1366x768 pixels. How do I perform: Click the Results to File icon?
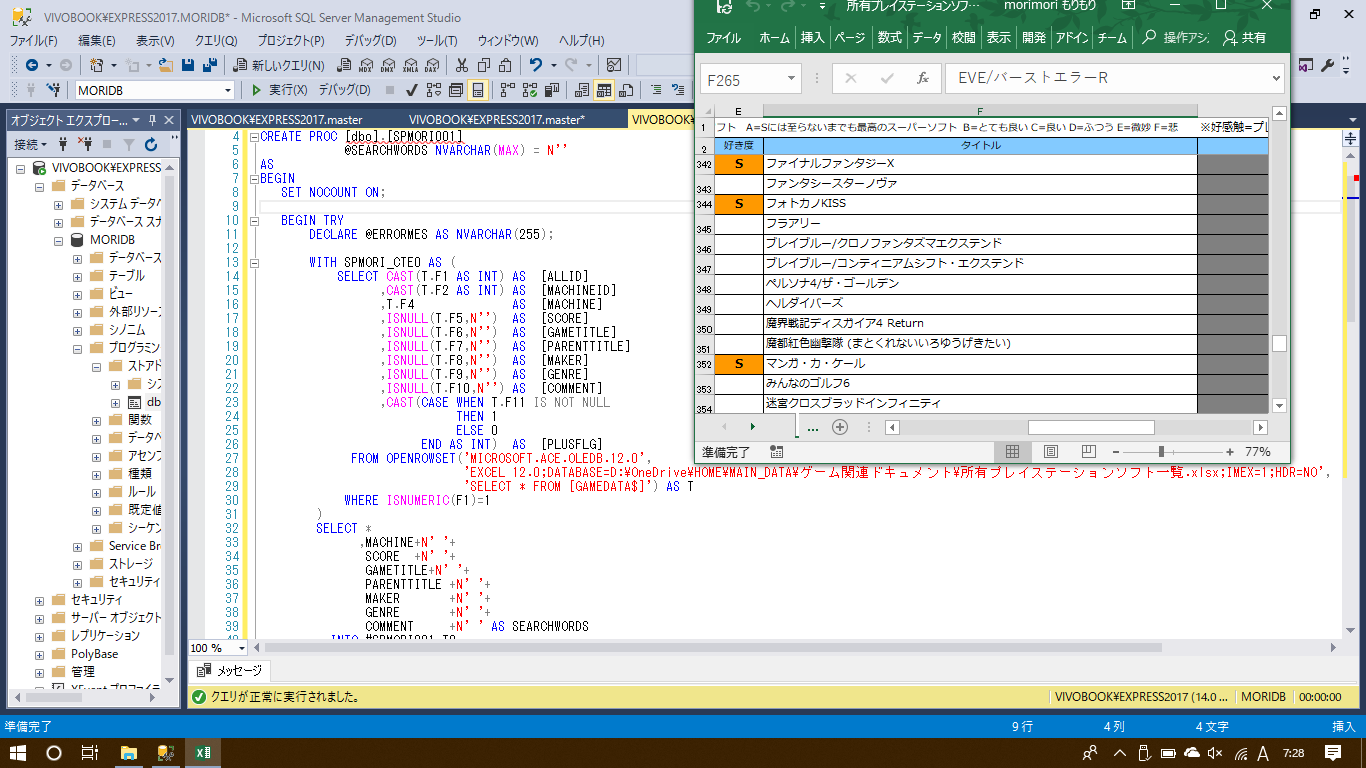click(x=626, y=90)
